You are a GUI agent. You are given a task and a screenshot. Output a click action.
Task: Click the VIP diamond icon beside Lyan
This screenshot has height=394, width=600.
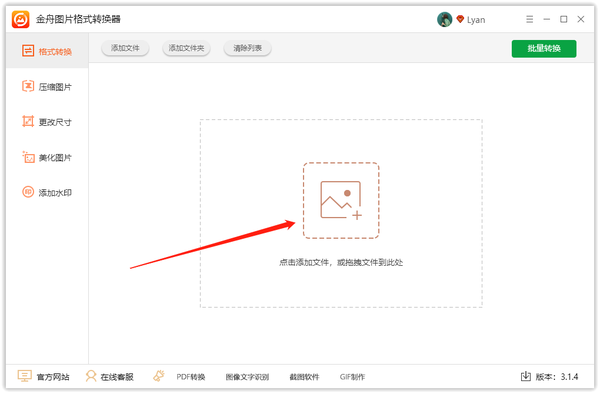point(460,19)
